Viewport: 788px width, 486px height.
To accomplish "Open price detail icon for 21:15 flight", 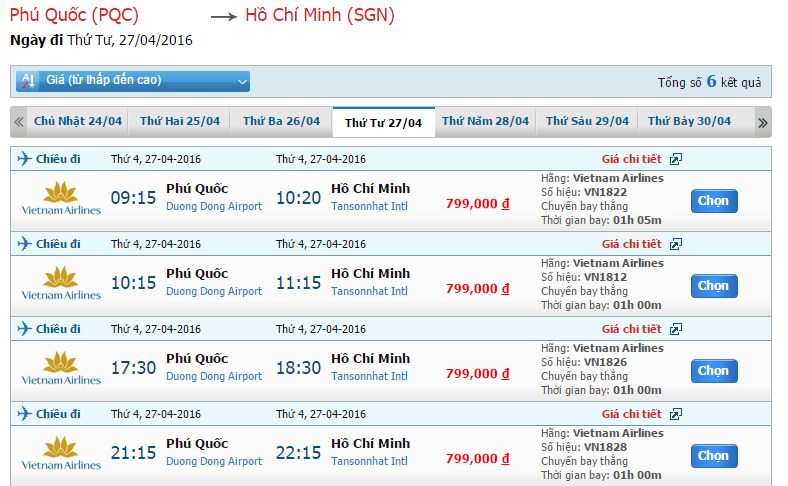I will click(x=676, y=414).
